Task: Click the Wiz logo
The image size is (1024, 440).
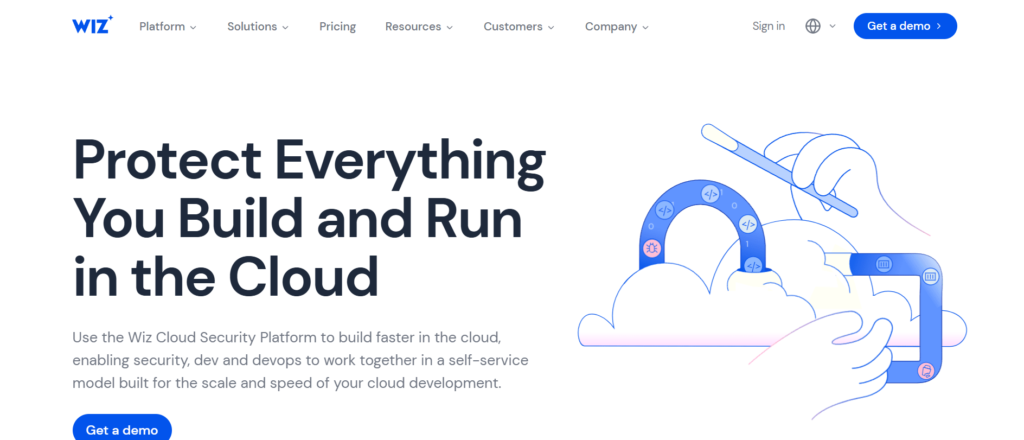Action: point(92,25)
